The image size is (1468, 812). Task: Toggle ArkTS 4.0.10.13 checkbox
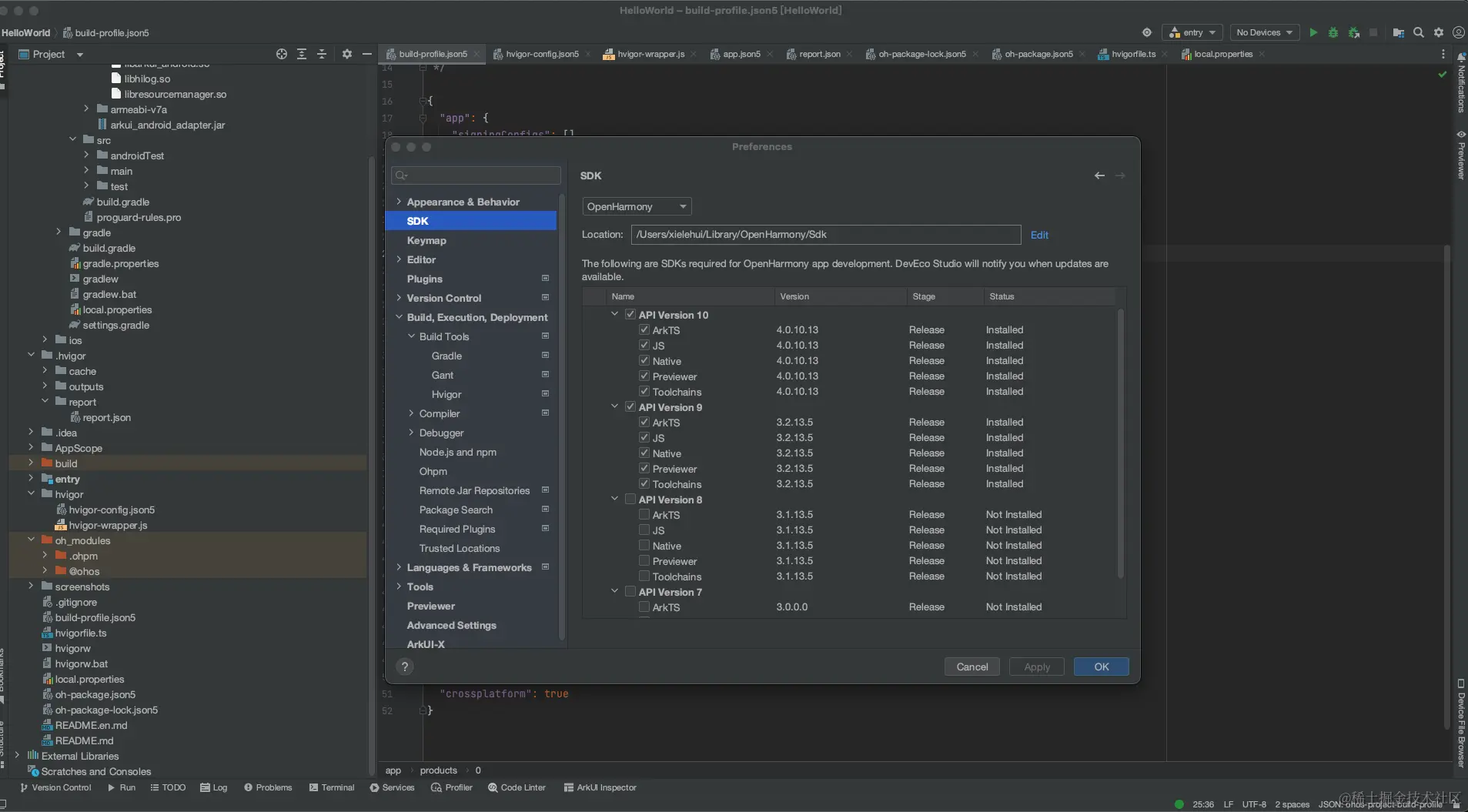click(644, 330)
